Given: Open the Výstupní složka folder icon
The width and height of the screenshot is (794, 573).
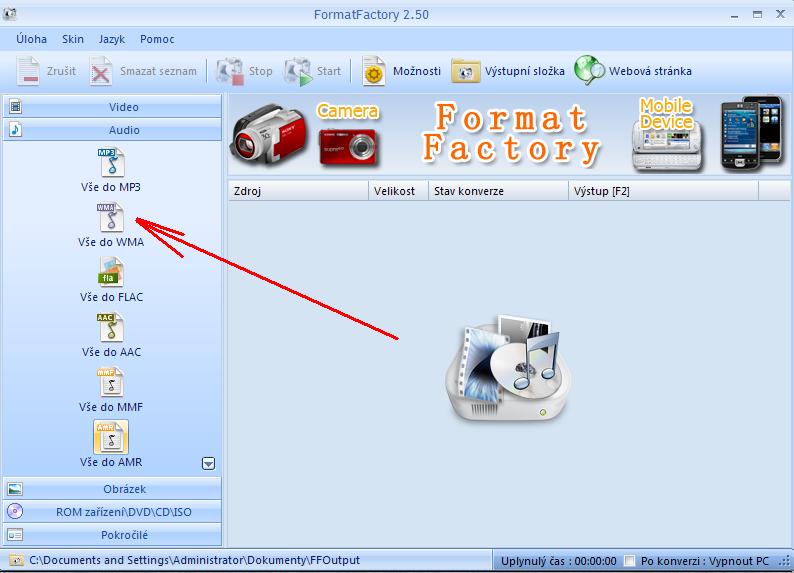Looking at the screenshot, I should tap(465, 71).
